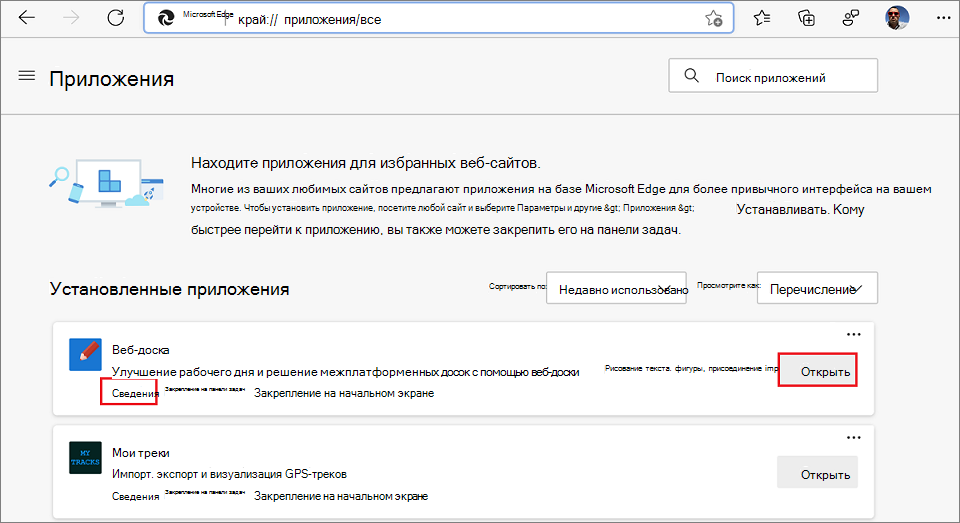Expand the Недавно использовано sort dropdown

[x=616, y=288]
